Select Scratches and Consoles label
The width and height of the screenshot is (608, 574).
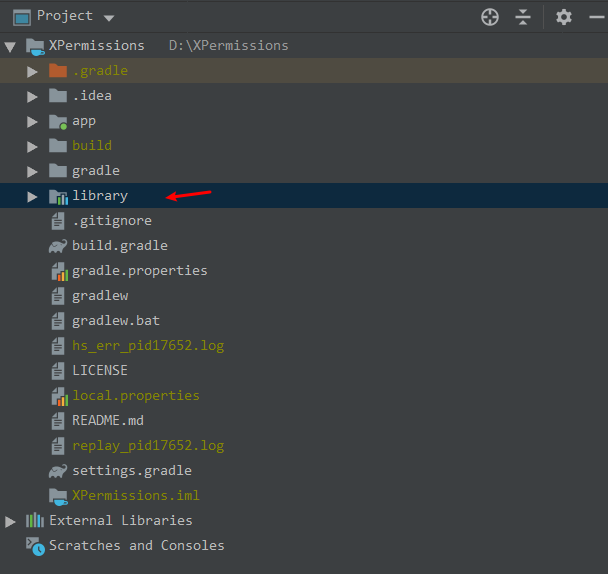(136, 546)
